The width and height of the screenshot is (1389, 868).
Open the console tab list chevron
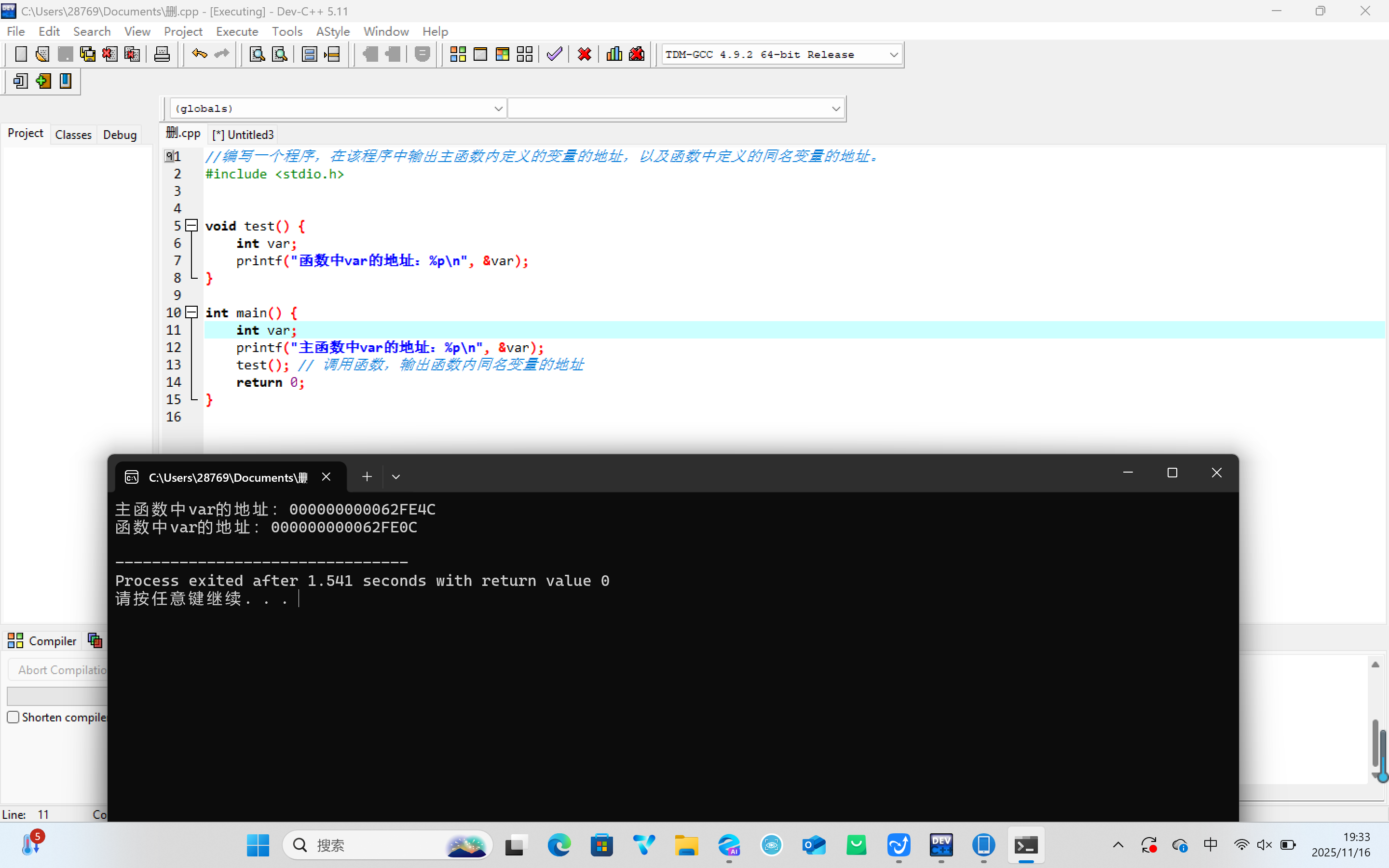click(395, 476)
